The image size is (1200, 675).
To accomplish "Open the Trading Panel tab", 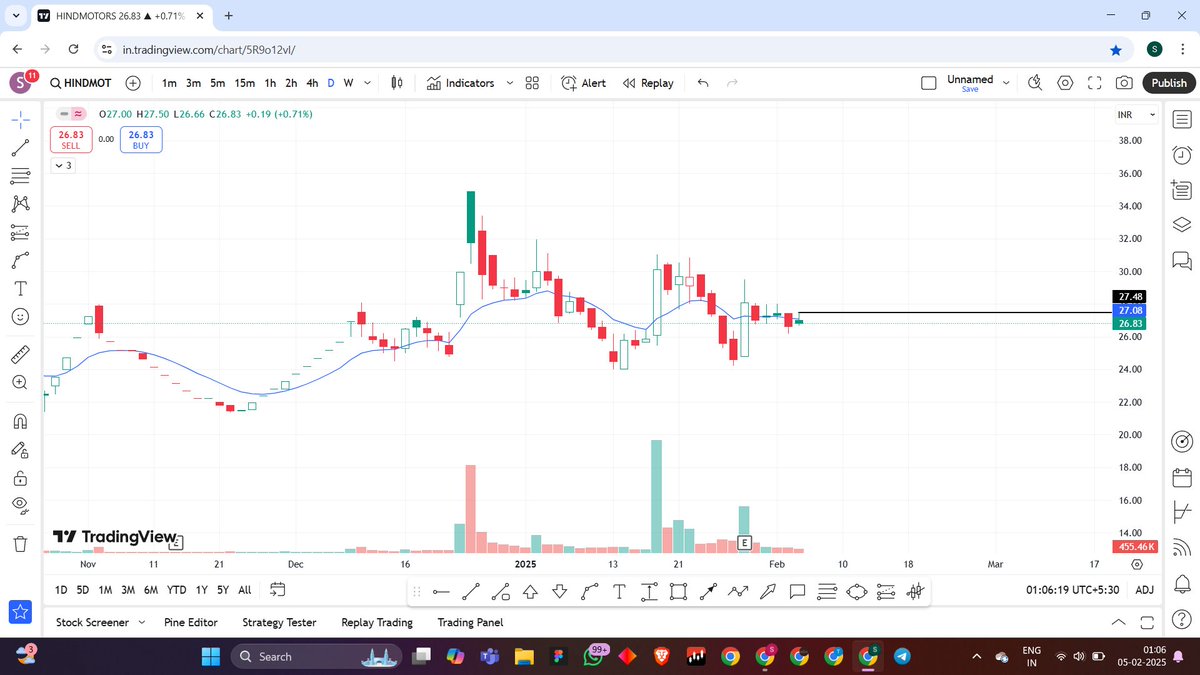I will (470, 622).
